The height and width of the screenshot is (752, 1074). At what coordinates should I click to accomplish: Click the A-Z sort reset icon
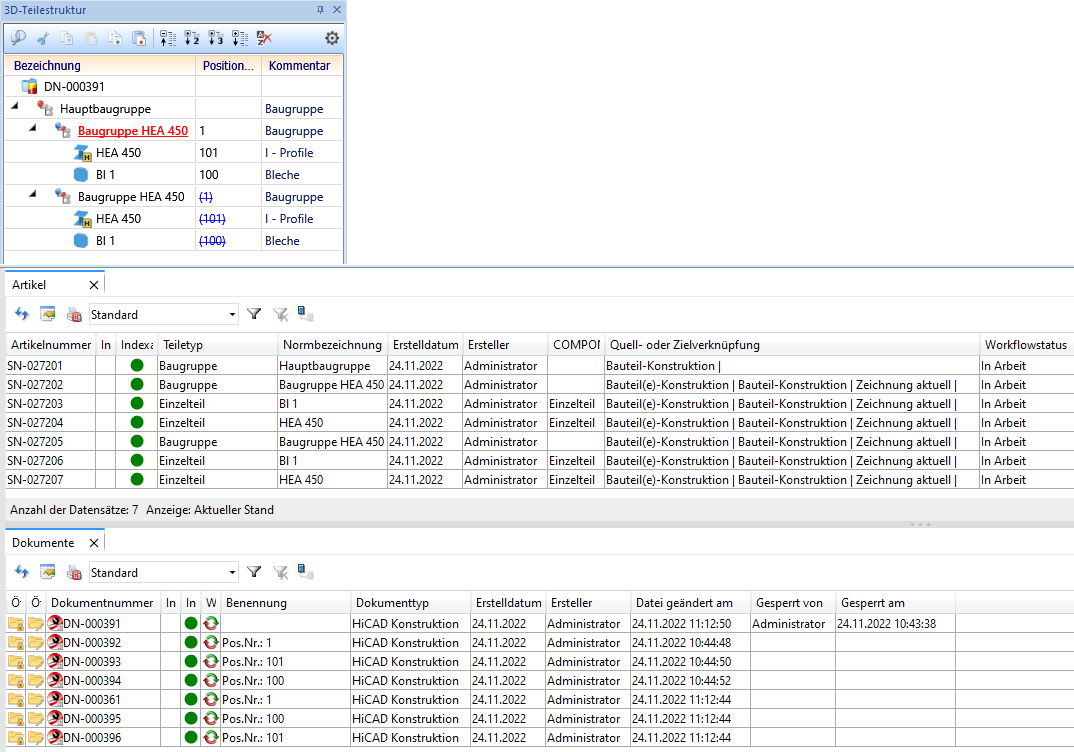[264, 38]
